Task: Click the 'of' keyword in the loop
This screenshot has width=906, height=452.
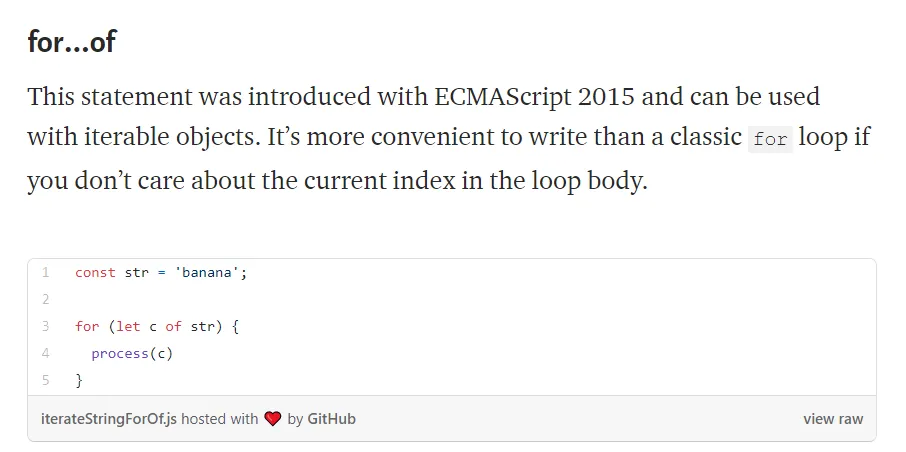Action: coord(173,326)
